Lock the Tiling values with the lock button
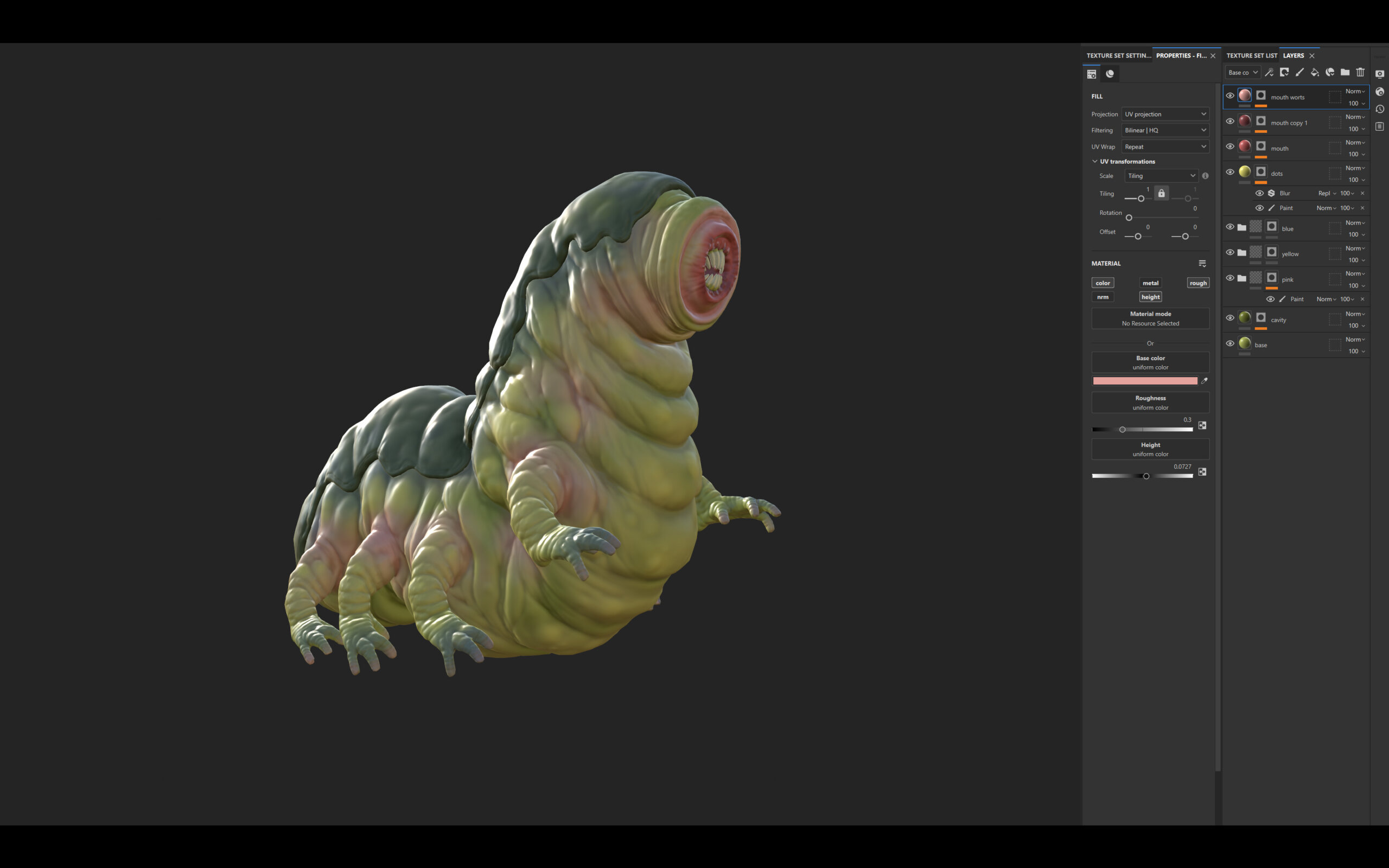This screenshot has width=1389, height=868. click(1161, 194)
